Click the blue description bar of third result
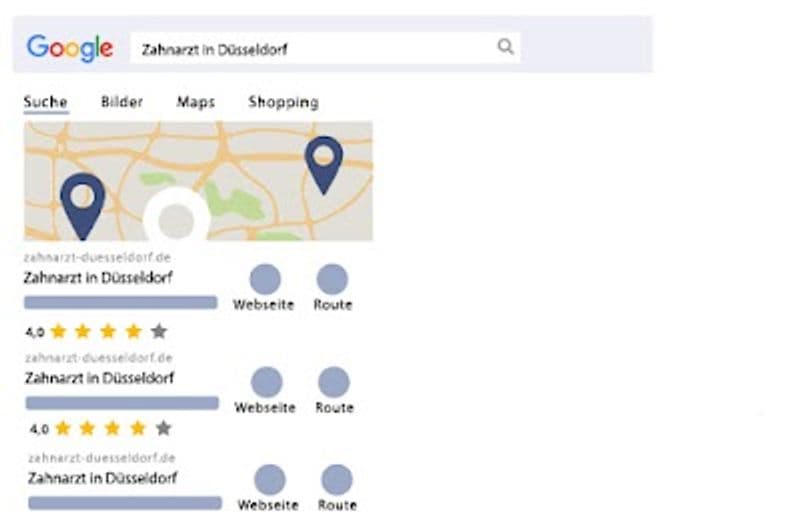 click(125, 503)
